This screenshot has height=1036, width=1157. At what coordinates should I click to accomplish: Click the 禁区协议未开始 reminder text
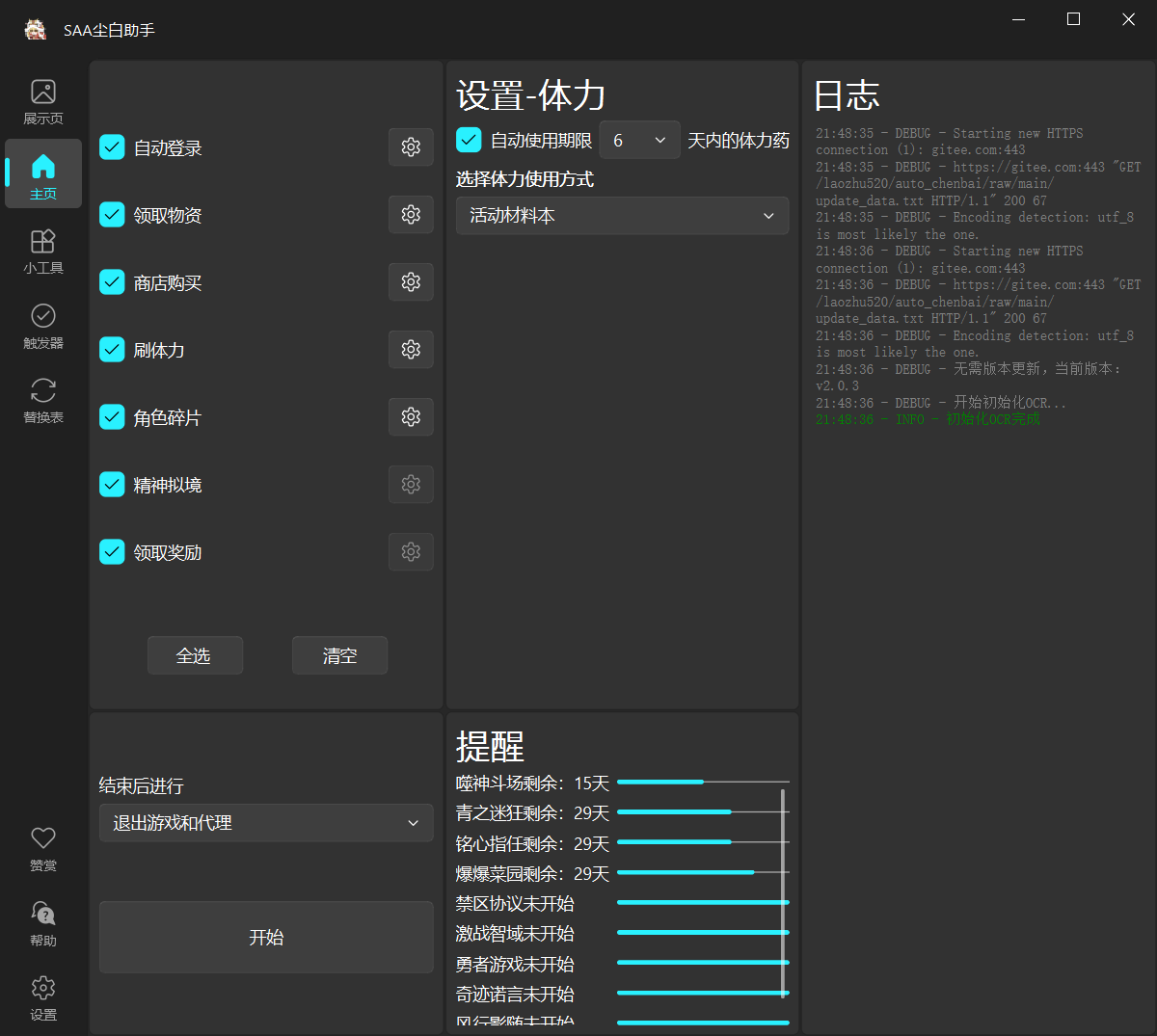coord(515,903)
